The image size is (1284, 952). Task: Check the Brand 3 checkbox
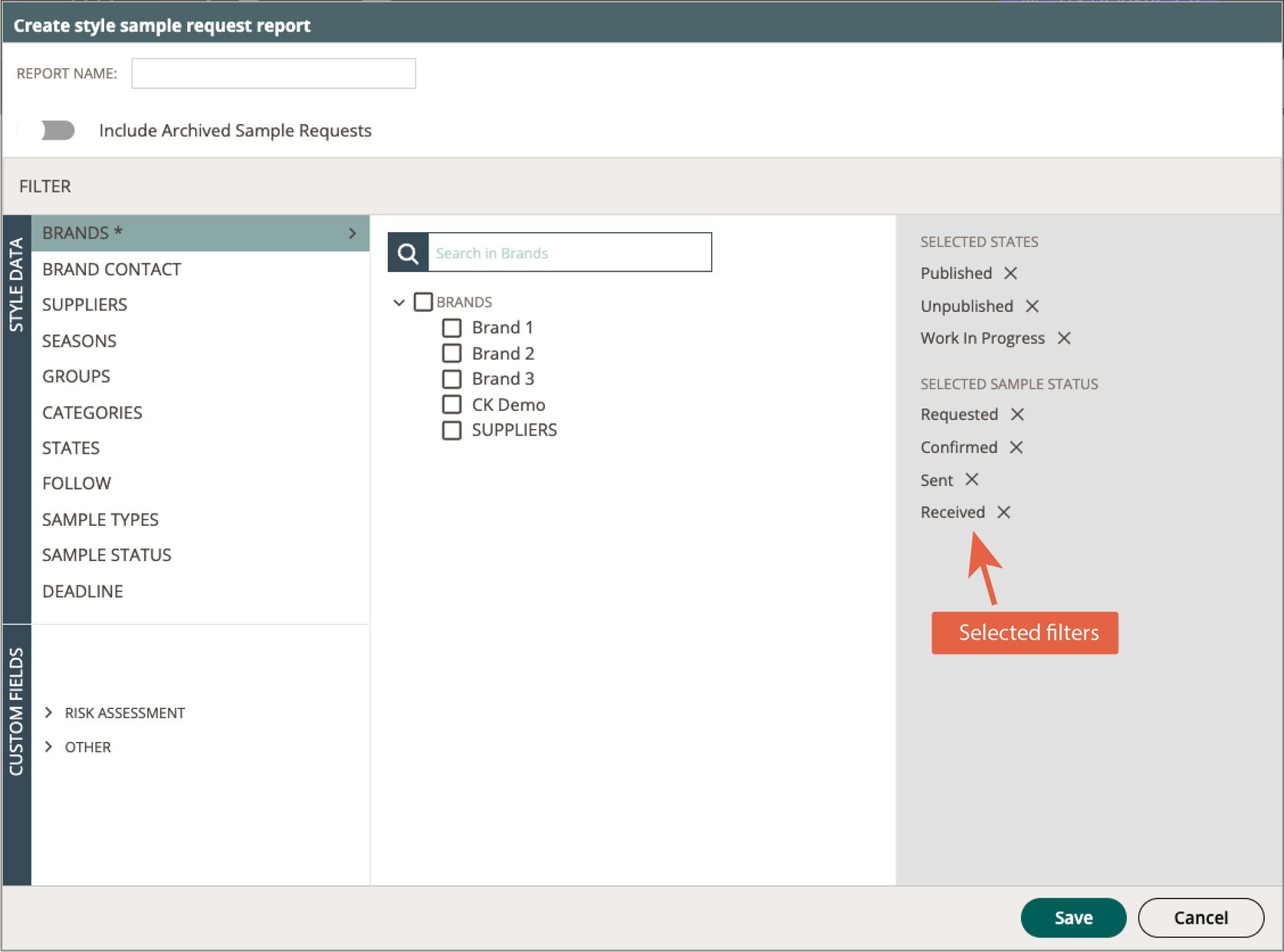pos(452,379)
